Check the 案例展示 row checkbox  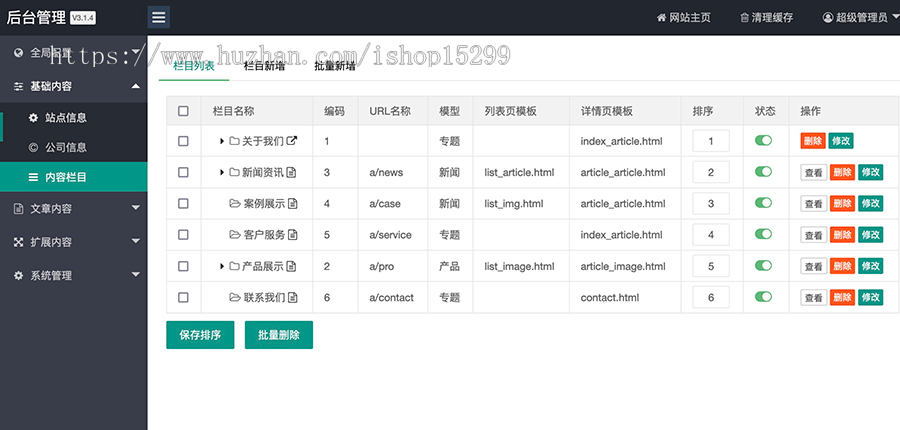click(x=183, y=203)
